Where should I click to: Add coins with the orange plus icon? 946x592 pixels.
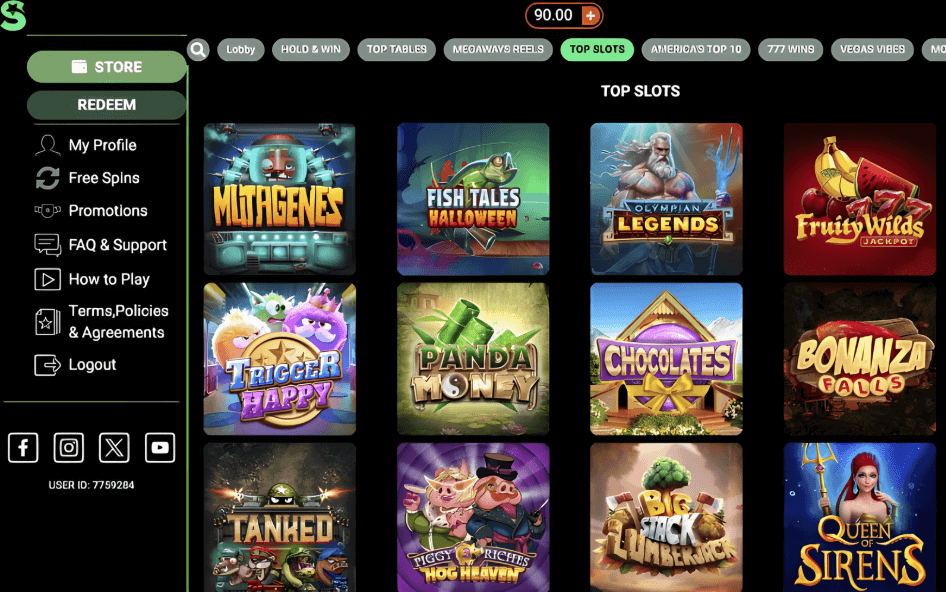tap(591, 16)
